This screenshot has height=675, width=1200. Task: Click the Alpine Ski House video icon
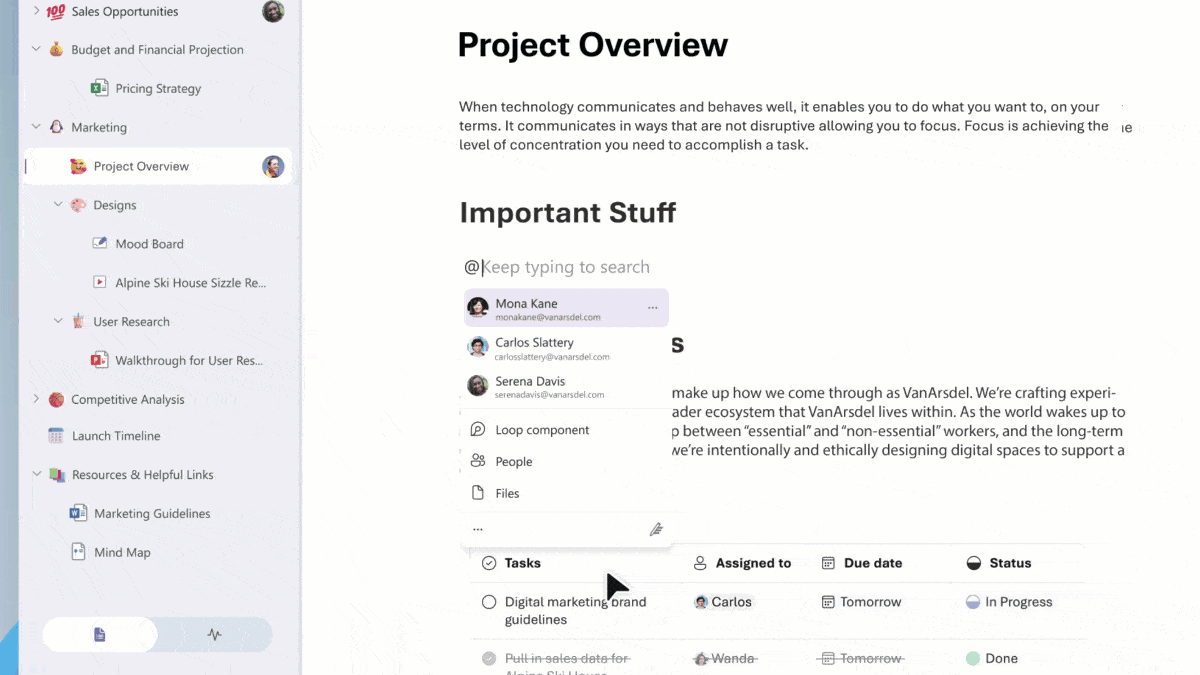pyautogui.click(x=99, y=282)
